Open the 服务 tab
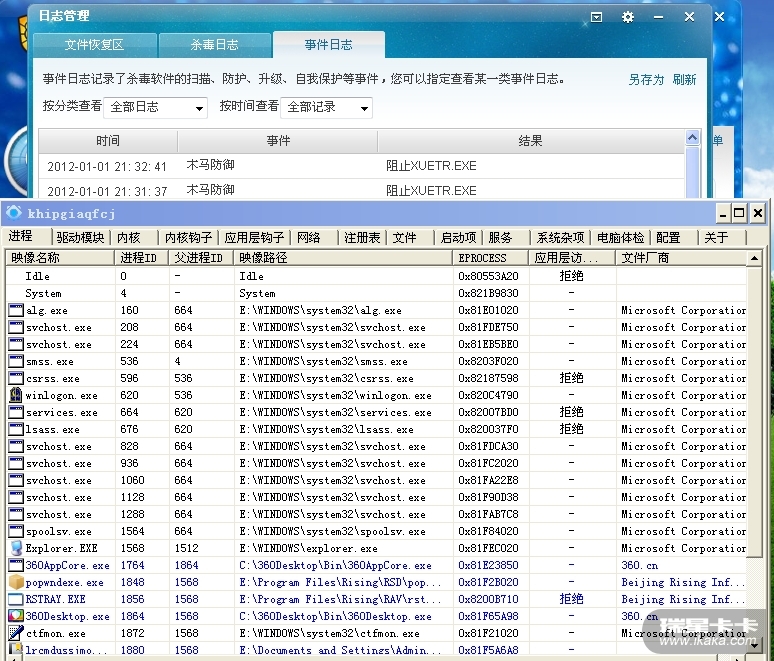The width and height of the screenshot is (774, 661). [500, 237]
